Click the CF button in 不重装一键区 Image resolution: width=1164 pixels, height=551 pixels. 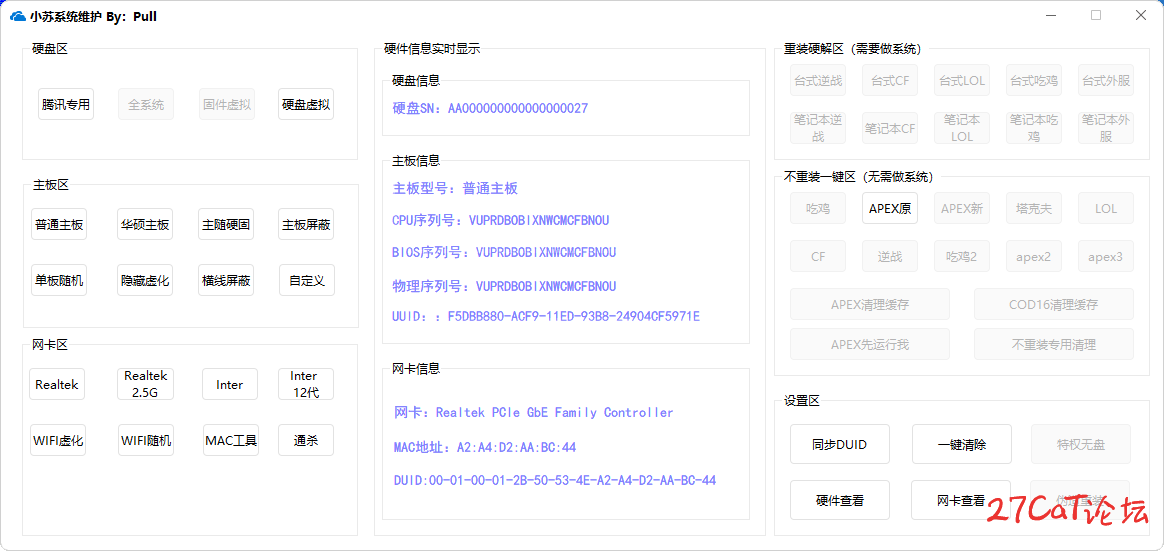click(x=817, y=256)
